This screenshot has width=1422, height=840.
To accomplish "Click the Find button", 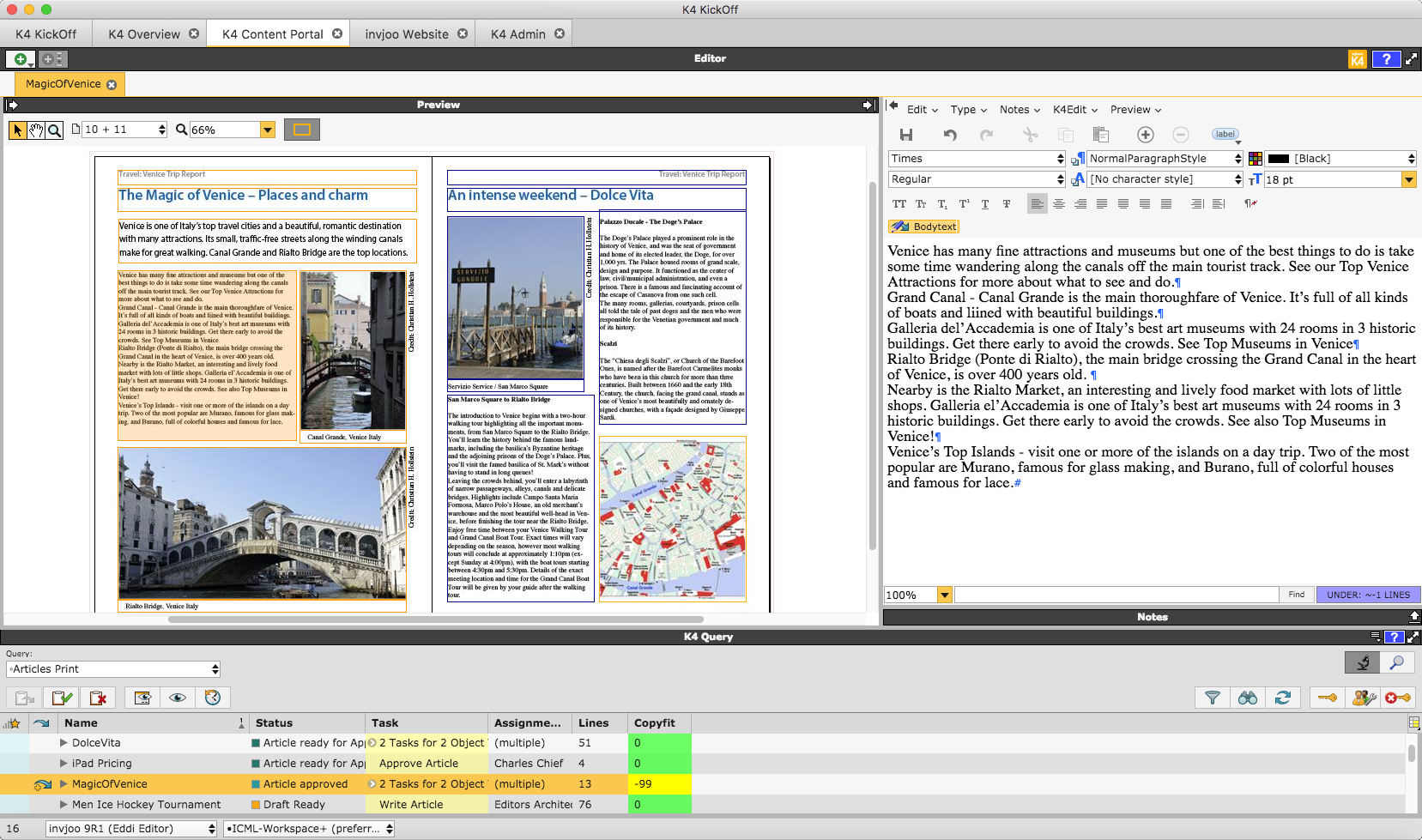I will 1296,595.
